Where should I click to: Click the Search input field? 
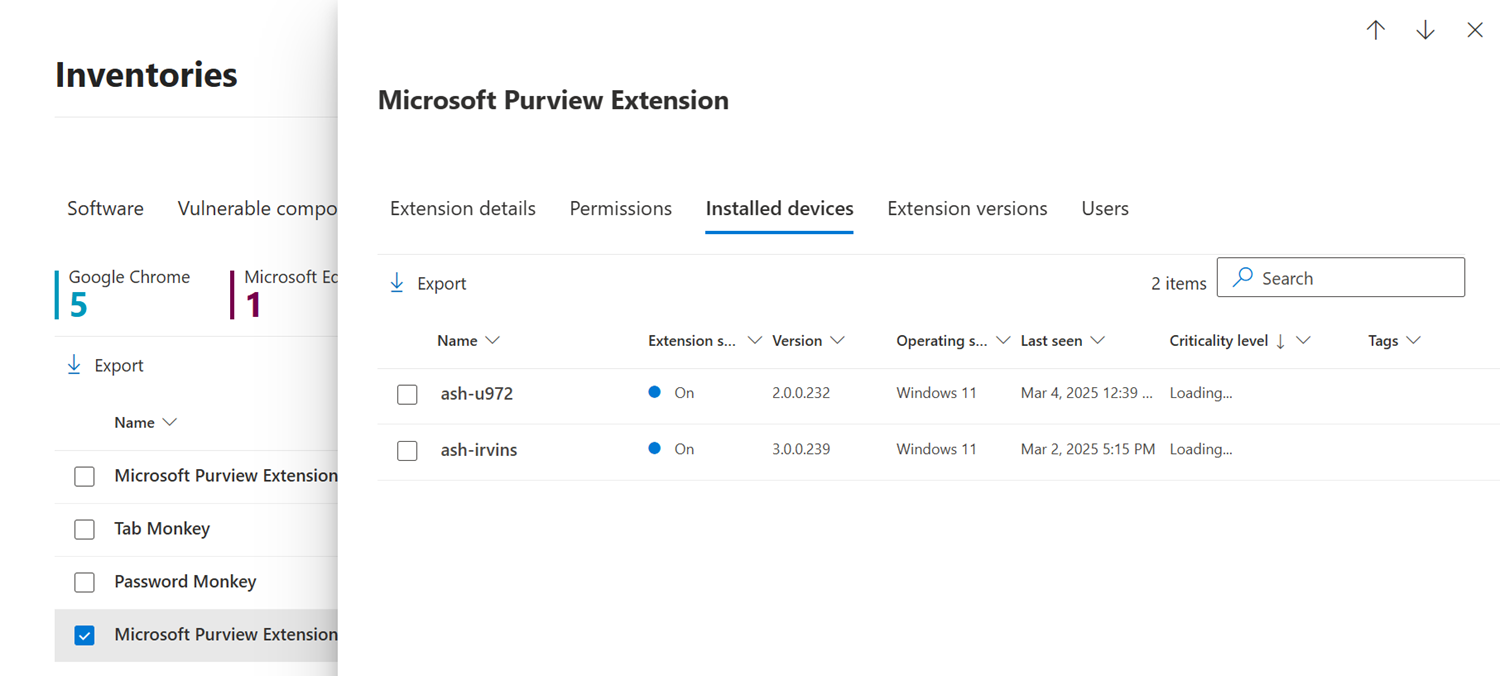pyautogui.click(x=1341, y=278)
